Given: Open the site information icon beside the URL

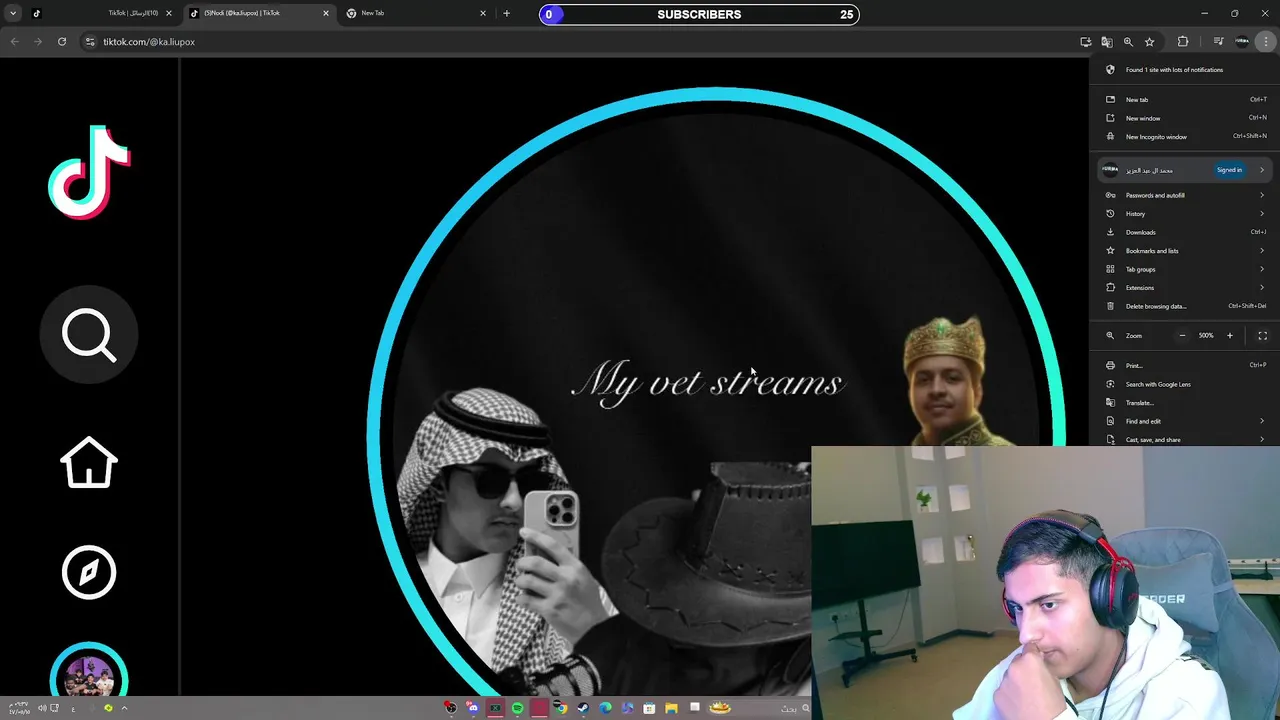Looking at the screenshot, I should click(x=90, y=42).
